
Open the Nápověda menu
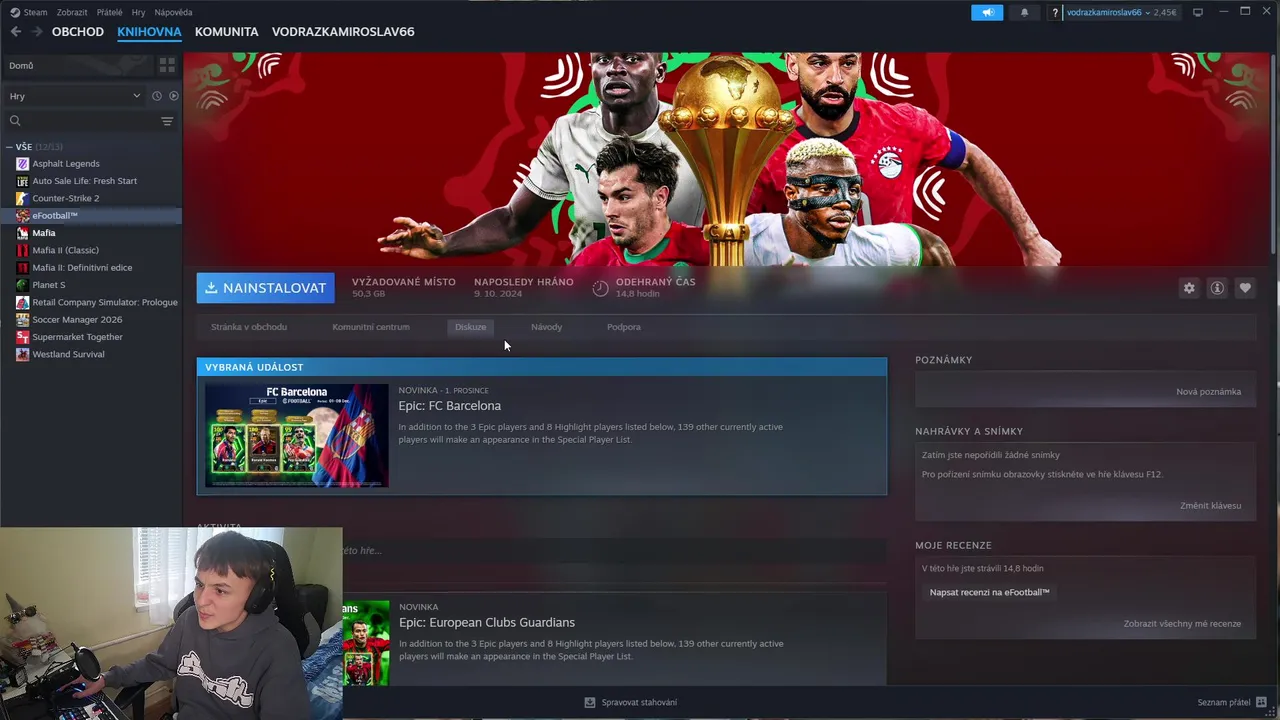coord(173,12)
